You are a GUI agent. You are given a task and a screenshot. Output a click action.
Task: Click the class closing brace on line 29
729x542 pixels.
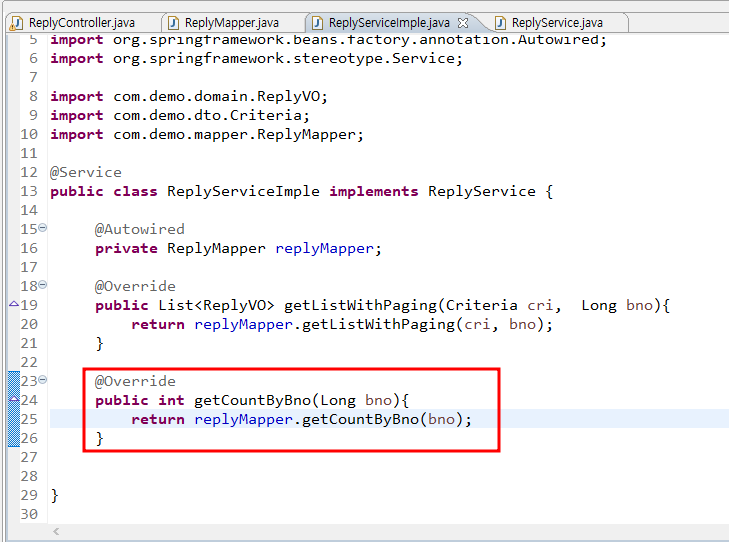click(54, 496)
